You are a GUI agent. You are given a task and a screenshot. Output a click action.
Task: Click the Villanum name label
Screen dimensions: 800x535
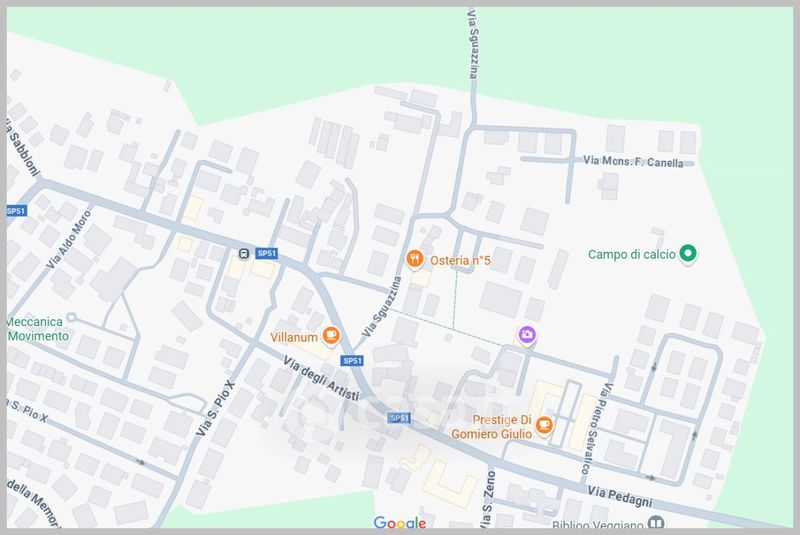pos(294,337)
